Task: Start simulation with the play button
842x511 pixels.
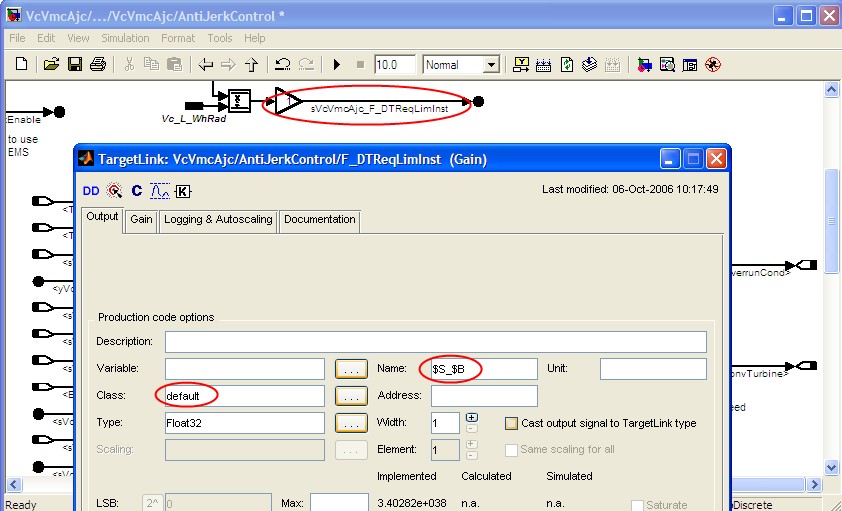Action: coord(337,65)
